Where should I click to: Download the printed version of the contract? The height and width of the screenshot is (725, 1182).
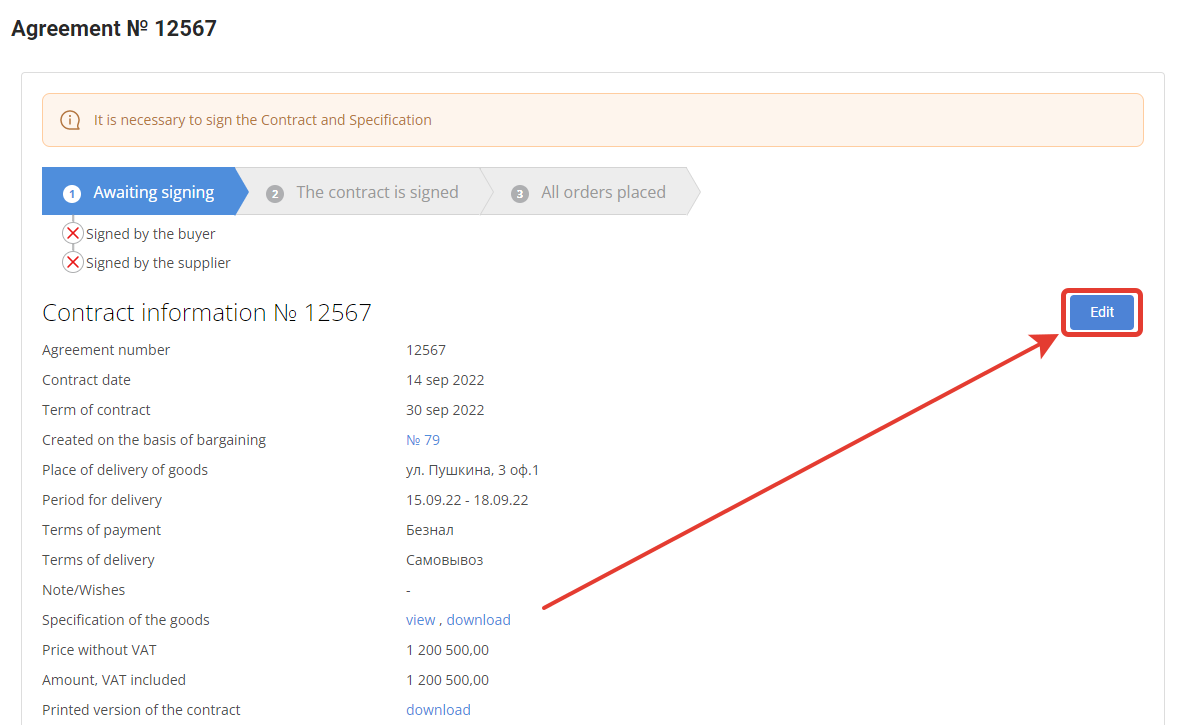(438, 710)
